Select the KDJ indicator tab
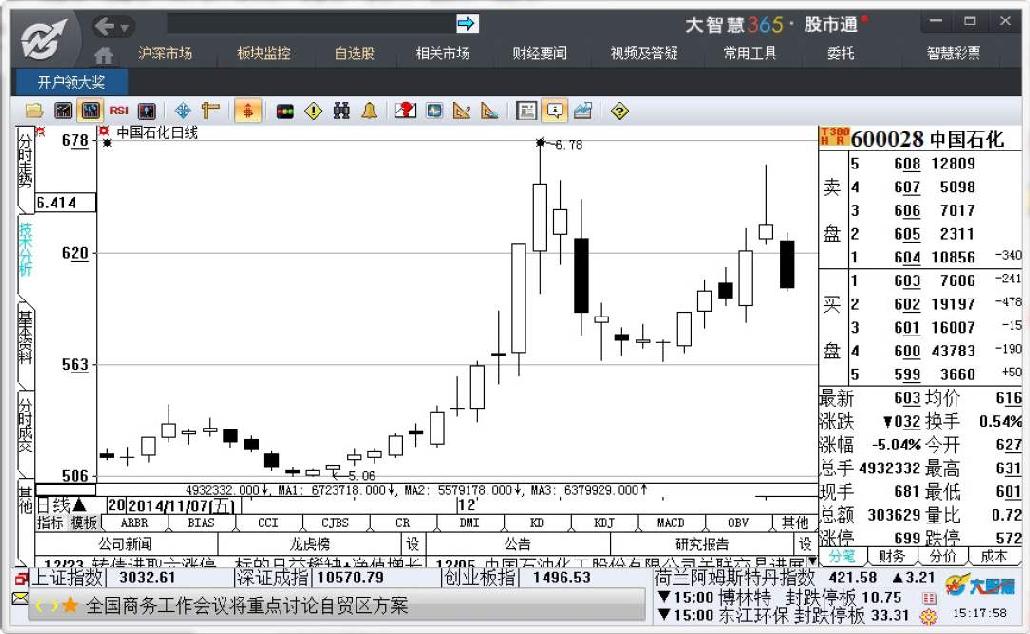The width and height of the screenshot is (1030, 634). [604, 523]
